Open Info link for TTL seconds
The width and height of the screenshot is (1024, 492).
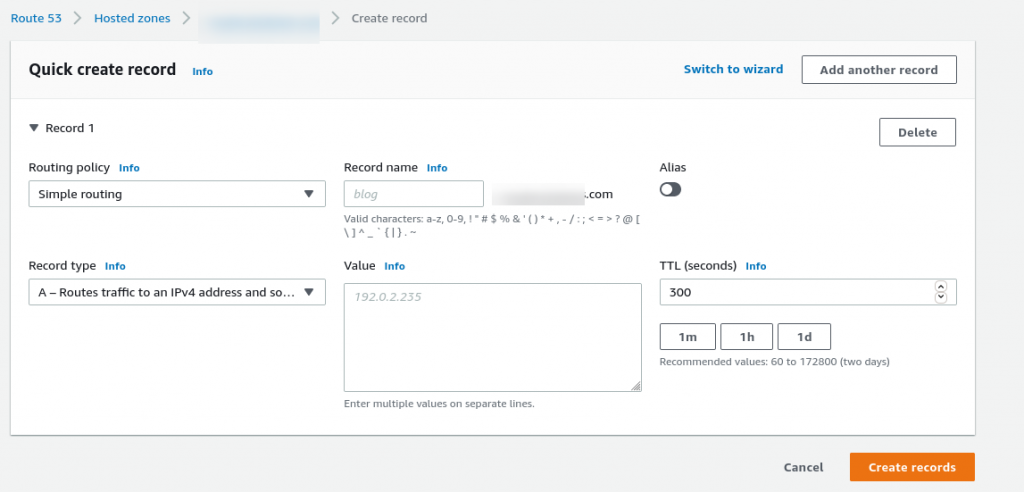(756, 266)
